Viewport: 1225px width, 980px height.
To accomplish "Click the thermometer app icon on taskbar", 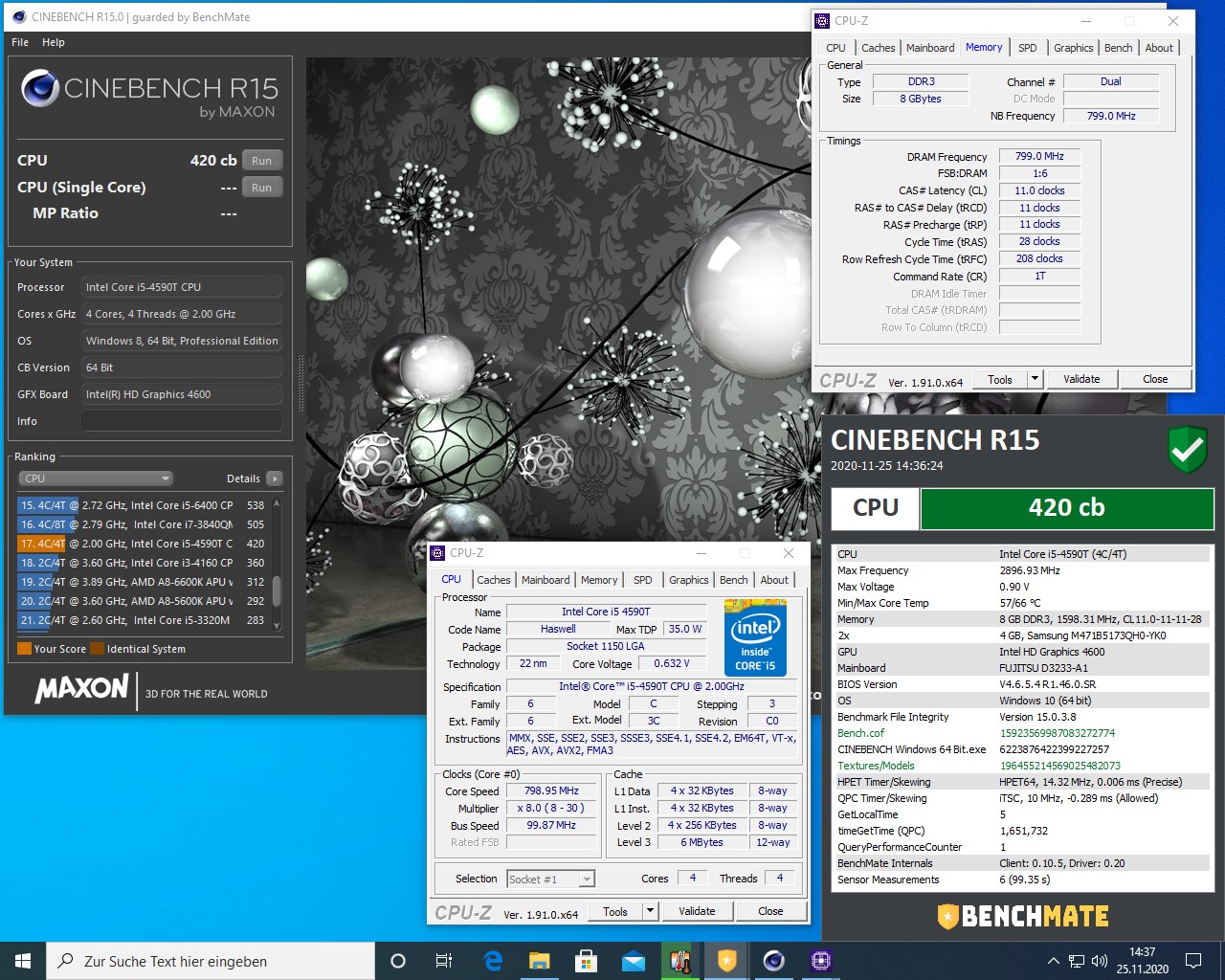I will (x=680, y=961).
